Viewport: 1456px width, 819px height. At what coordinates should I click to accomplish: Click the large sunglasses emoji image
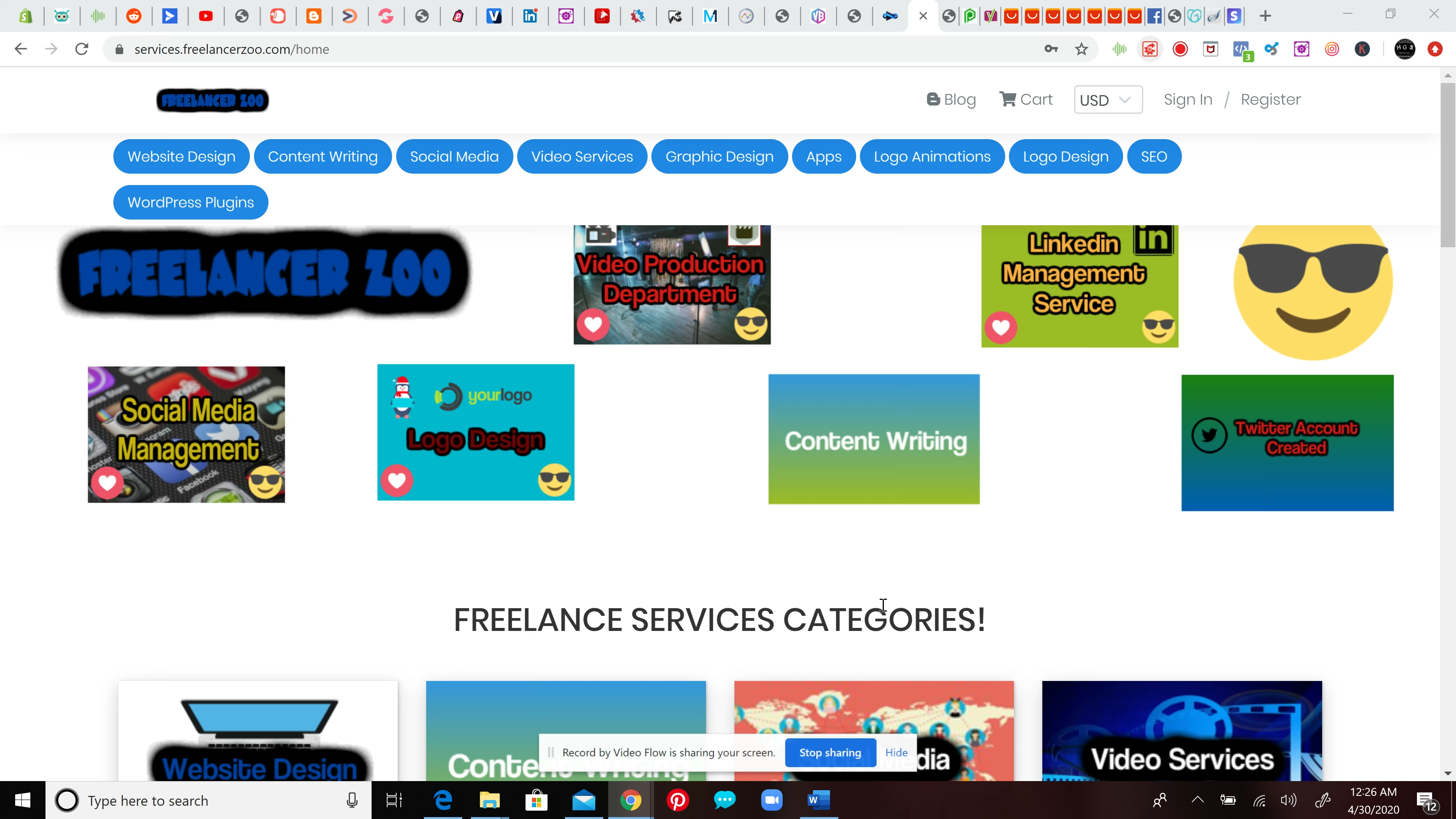(1312, 292)
